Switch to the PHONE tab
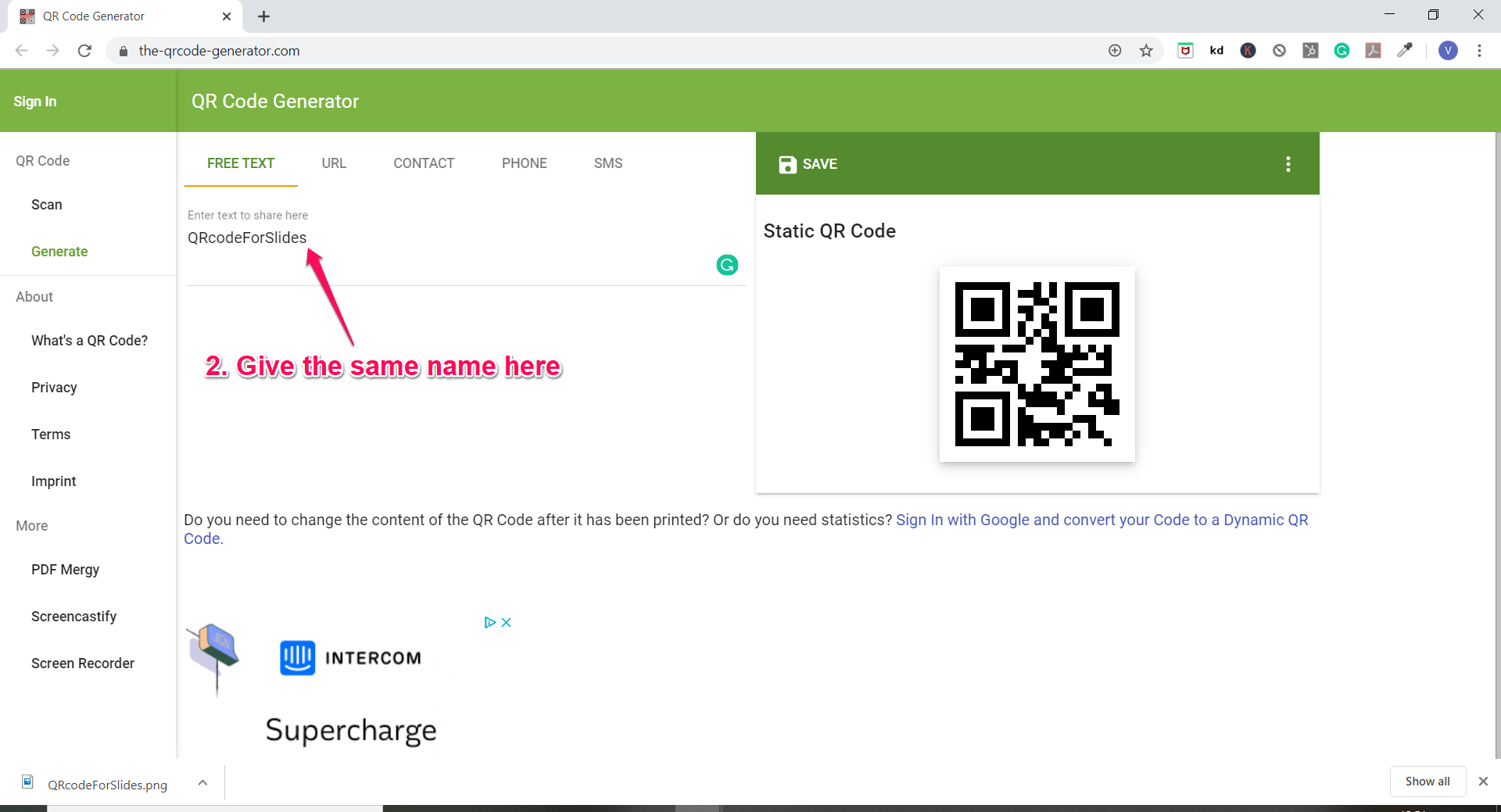Image resolution: width=1501 pixels, height=812 pixels. [525, 163]
